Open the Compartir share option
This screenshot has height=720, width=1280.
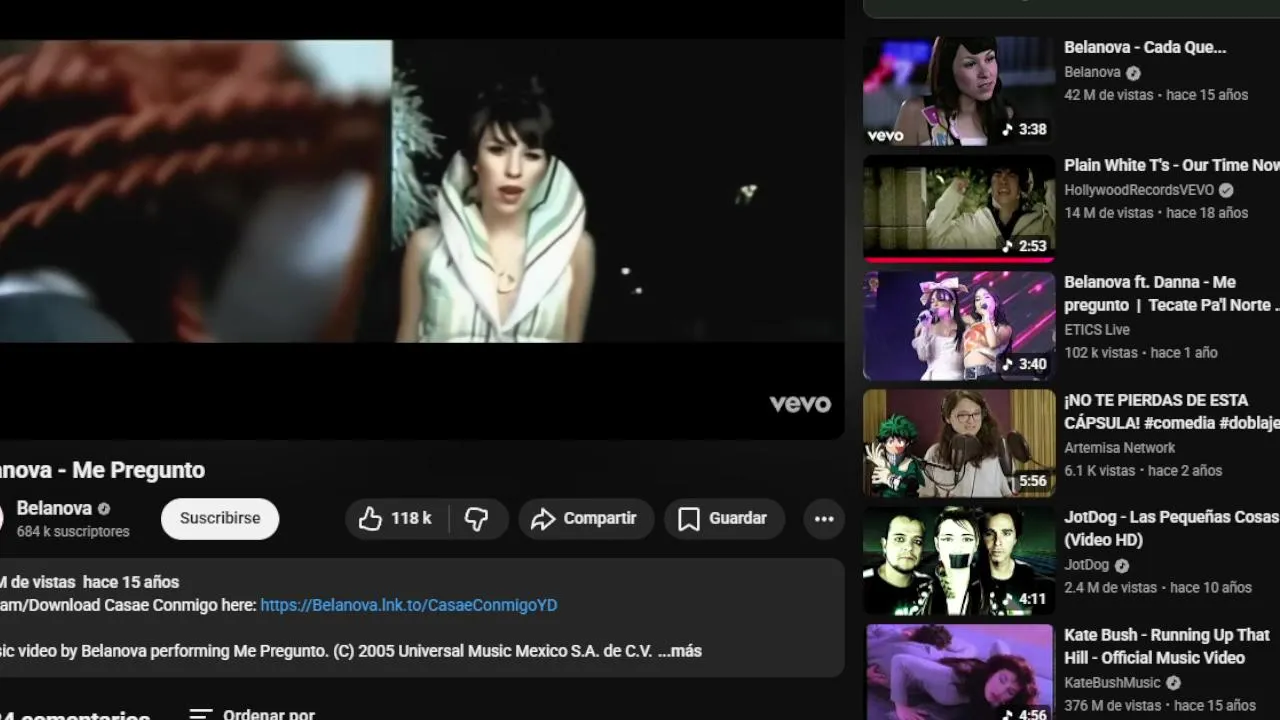click(x=586, y=518)
